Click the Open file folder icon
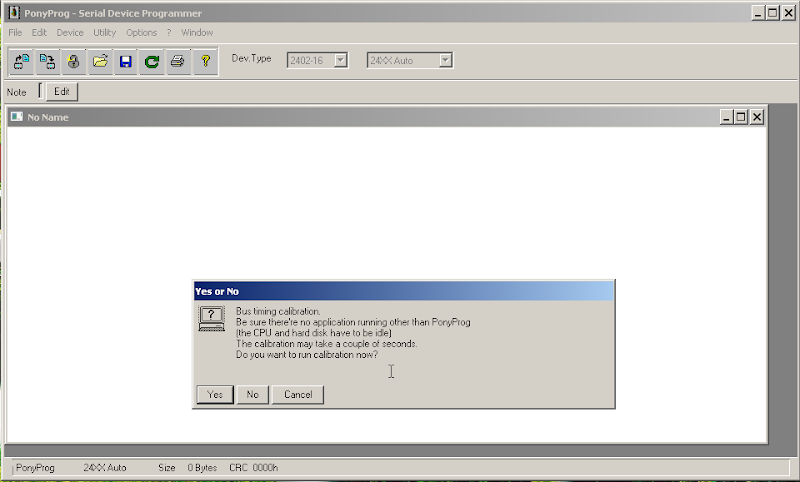This screenshot has width=800, height=482. click(x=100, y=62)
